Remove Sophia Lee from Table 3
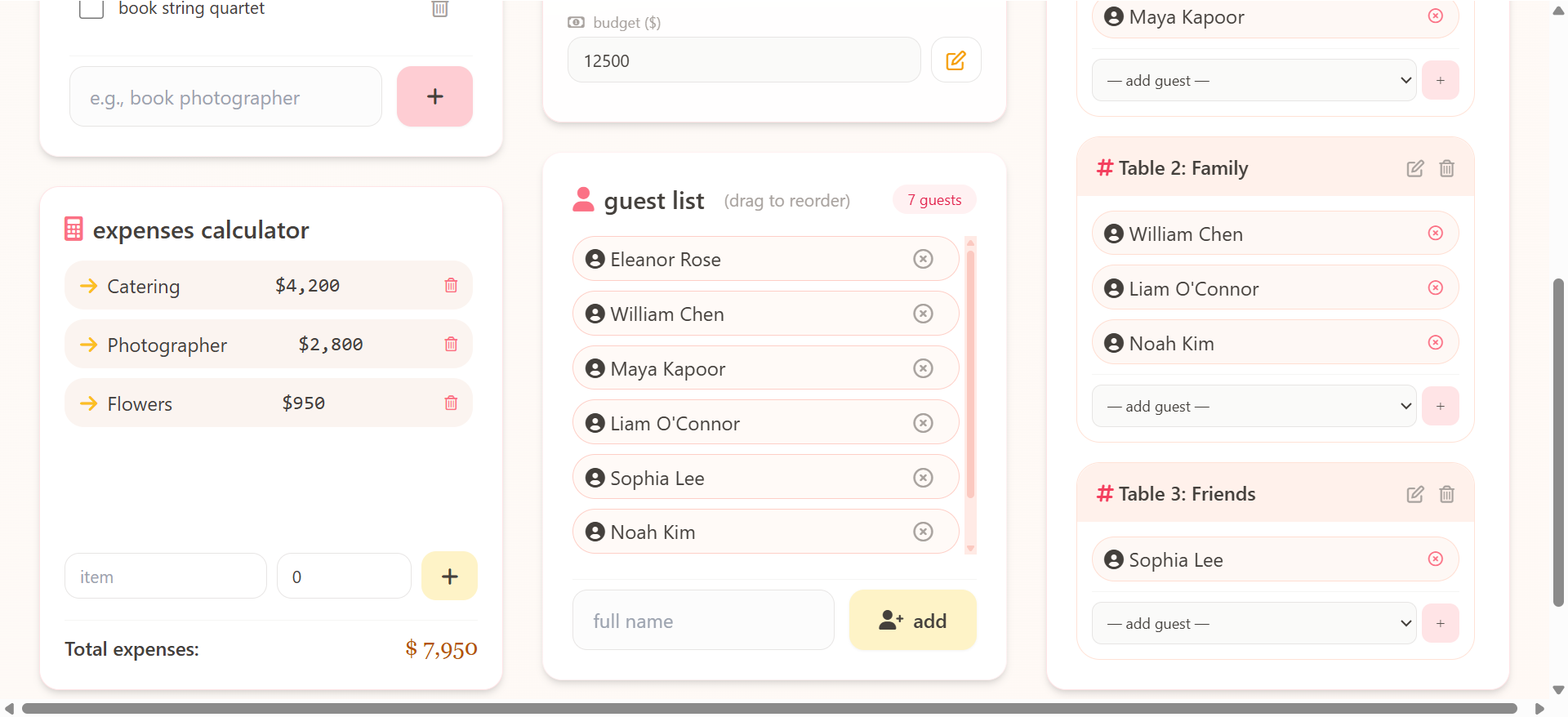The height and width of the screenshot is (717, 1568). tap(1435, 559)
